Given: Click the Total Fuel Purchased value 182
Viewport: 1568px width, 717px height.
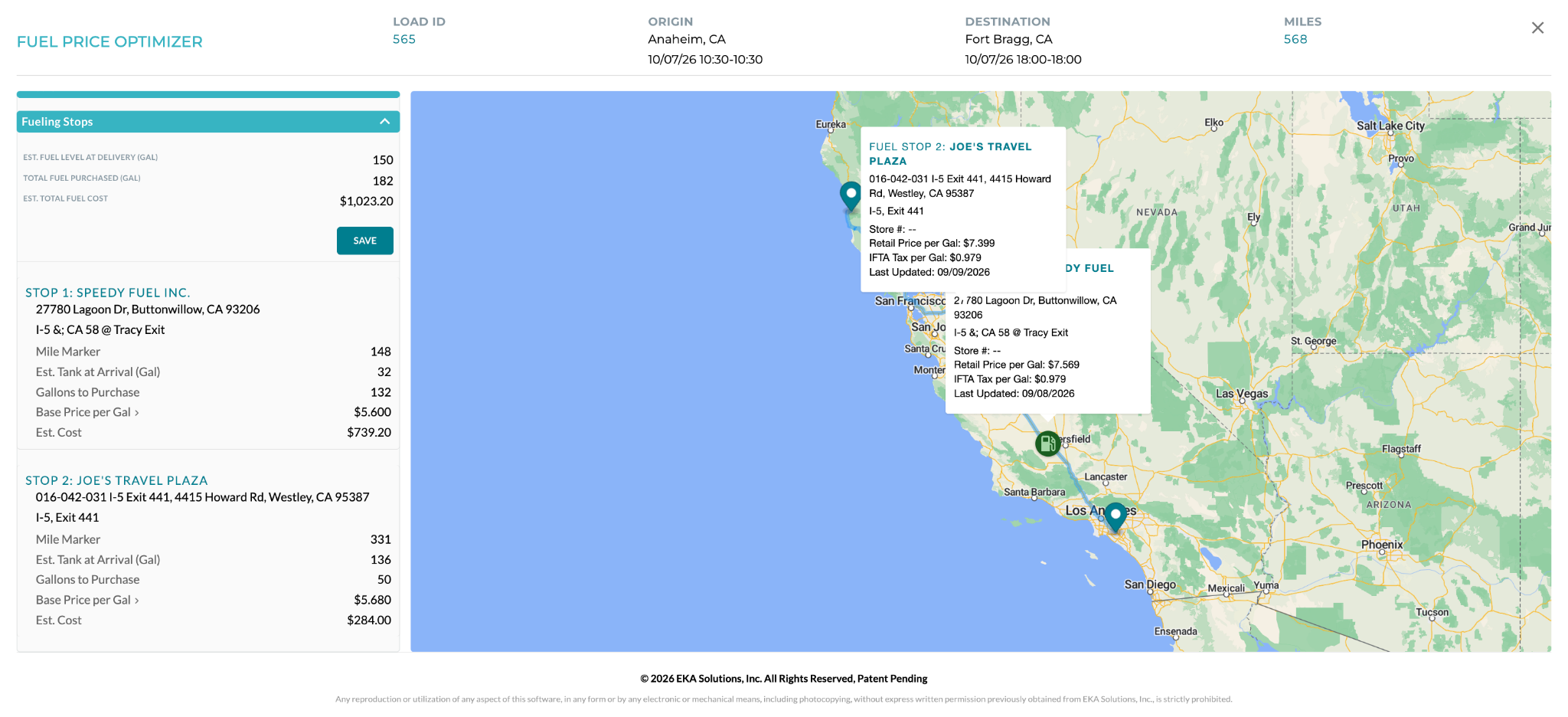Looking at the screenshot, I should tap(383, 181).
